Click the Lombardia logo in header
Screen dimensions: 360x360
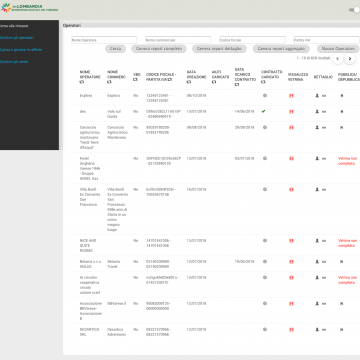(29, 8)
